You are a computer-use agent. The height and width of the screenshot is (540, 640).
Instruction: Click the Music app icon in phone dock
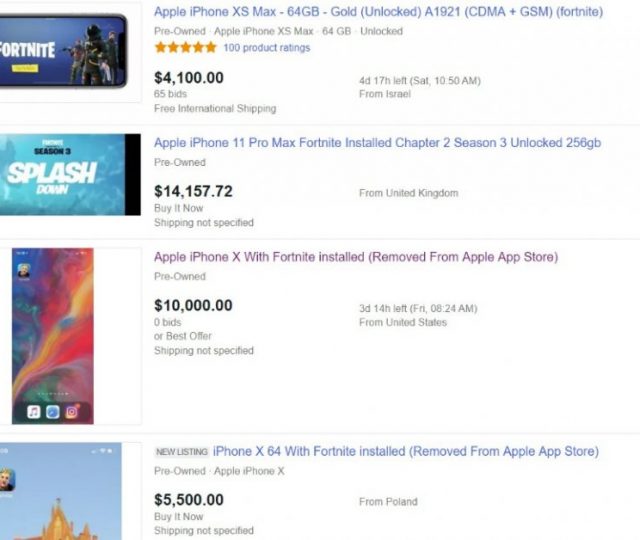(x=34, y=411)
